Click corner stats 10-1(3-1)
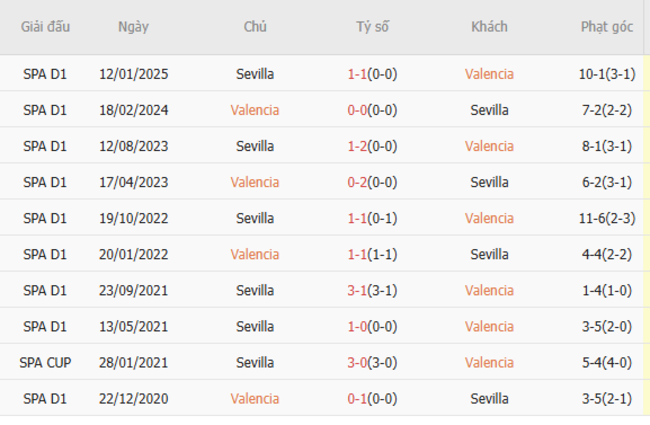 [x=607, y=74]
